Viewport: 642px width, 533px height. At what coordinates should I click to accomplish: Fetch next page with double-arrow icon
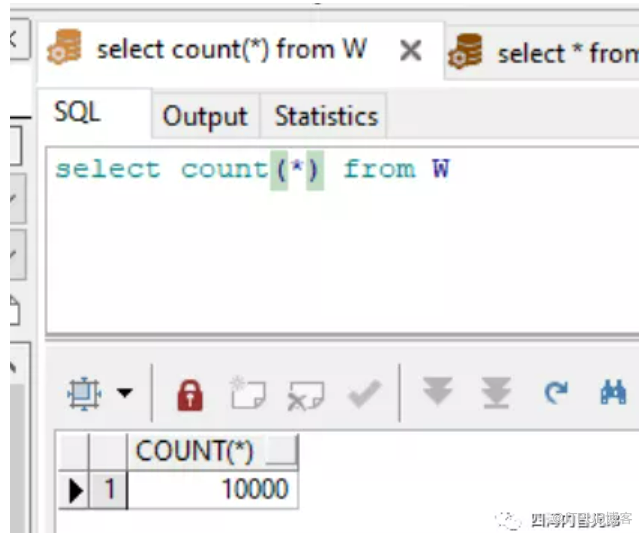tap(438, 391)
